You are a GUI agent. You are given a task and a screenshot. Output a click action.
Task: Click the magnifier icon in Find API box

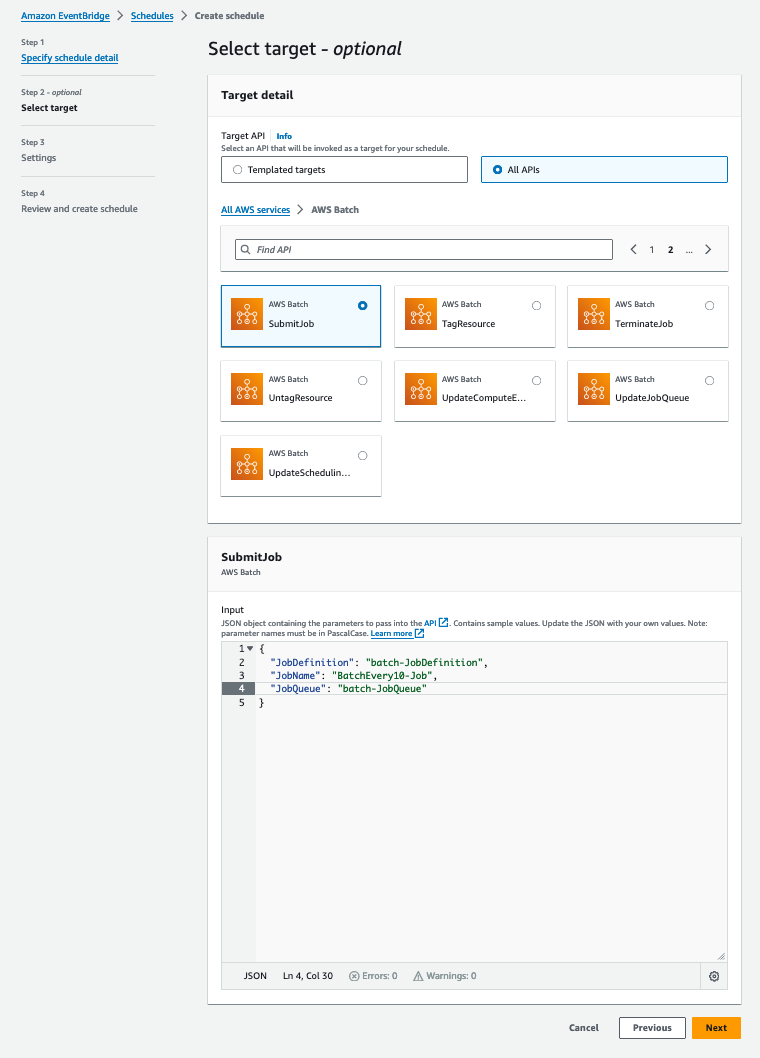243,248
